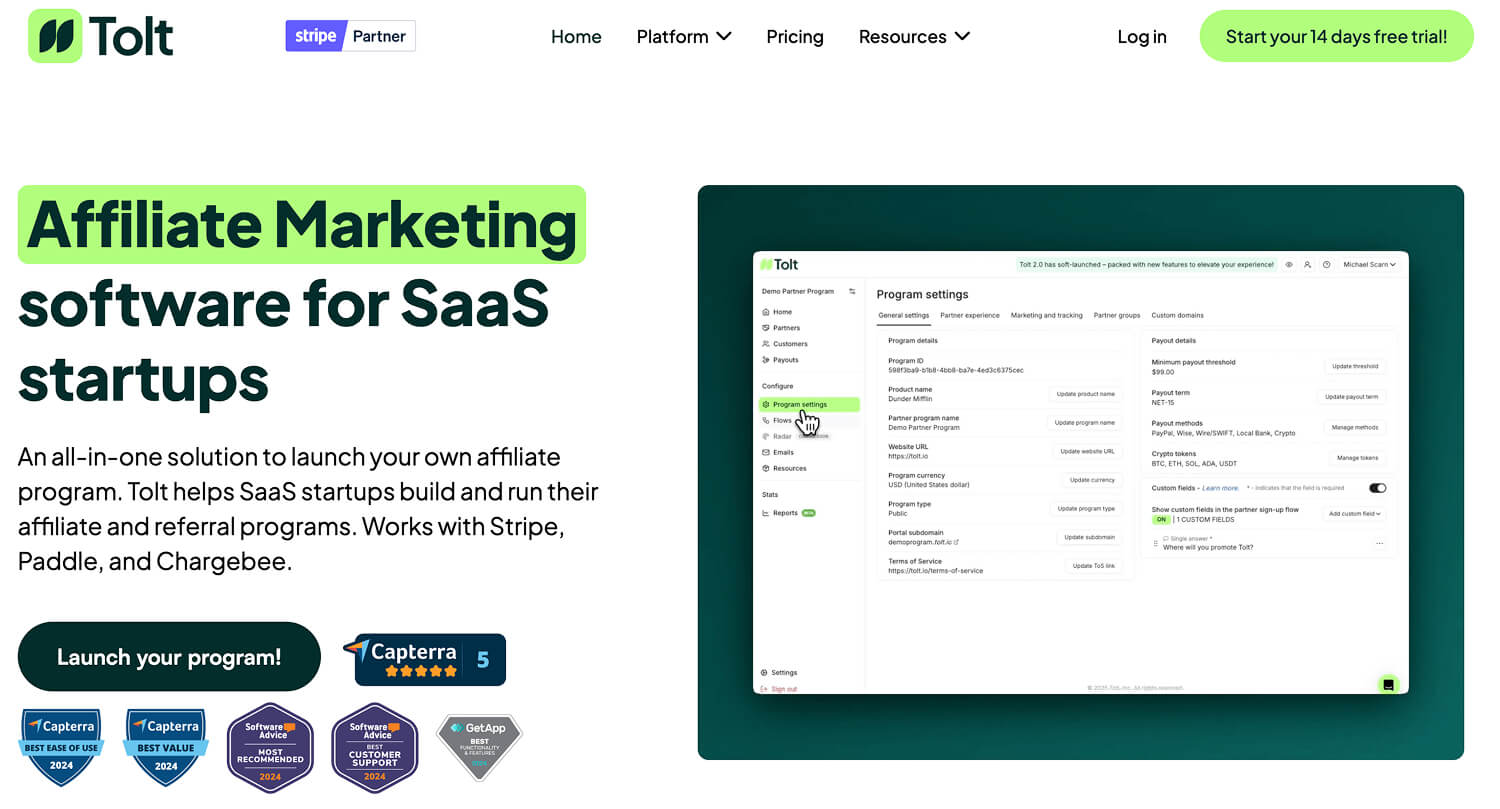This screenshot has width=1500, height=809.
Task: Click the Update threshold button
Action: point(1355,366)
